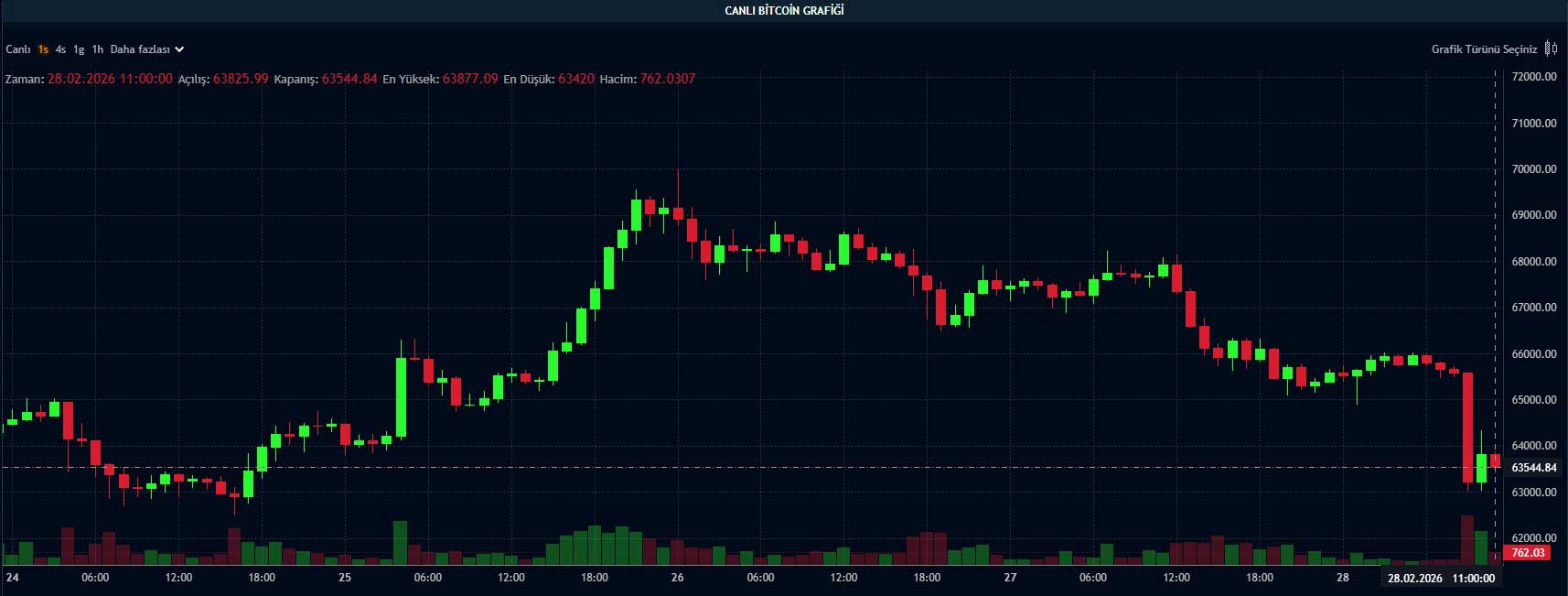The height and width of the screenshot is (596, 1568).
Task: Select the 1s timeframe
Action: tap(43, 49)
